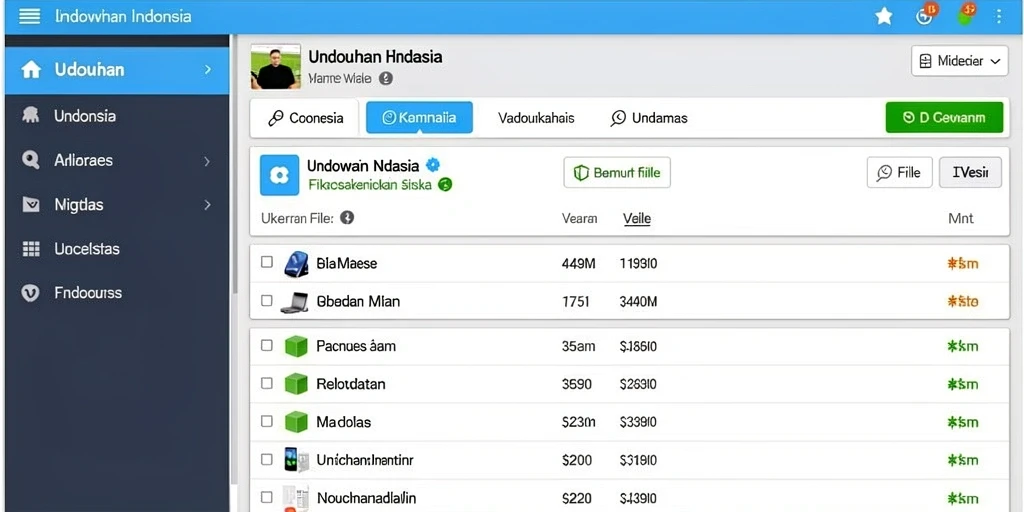
Task: Click the profile photo thumbnail
Action: tap(276, 67)
